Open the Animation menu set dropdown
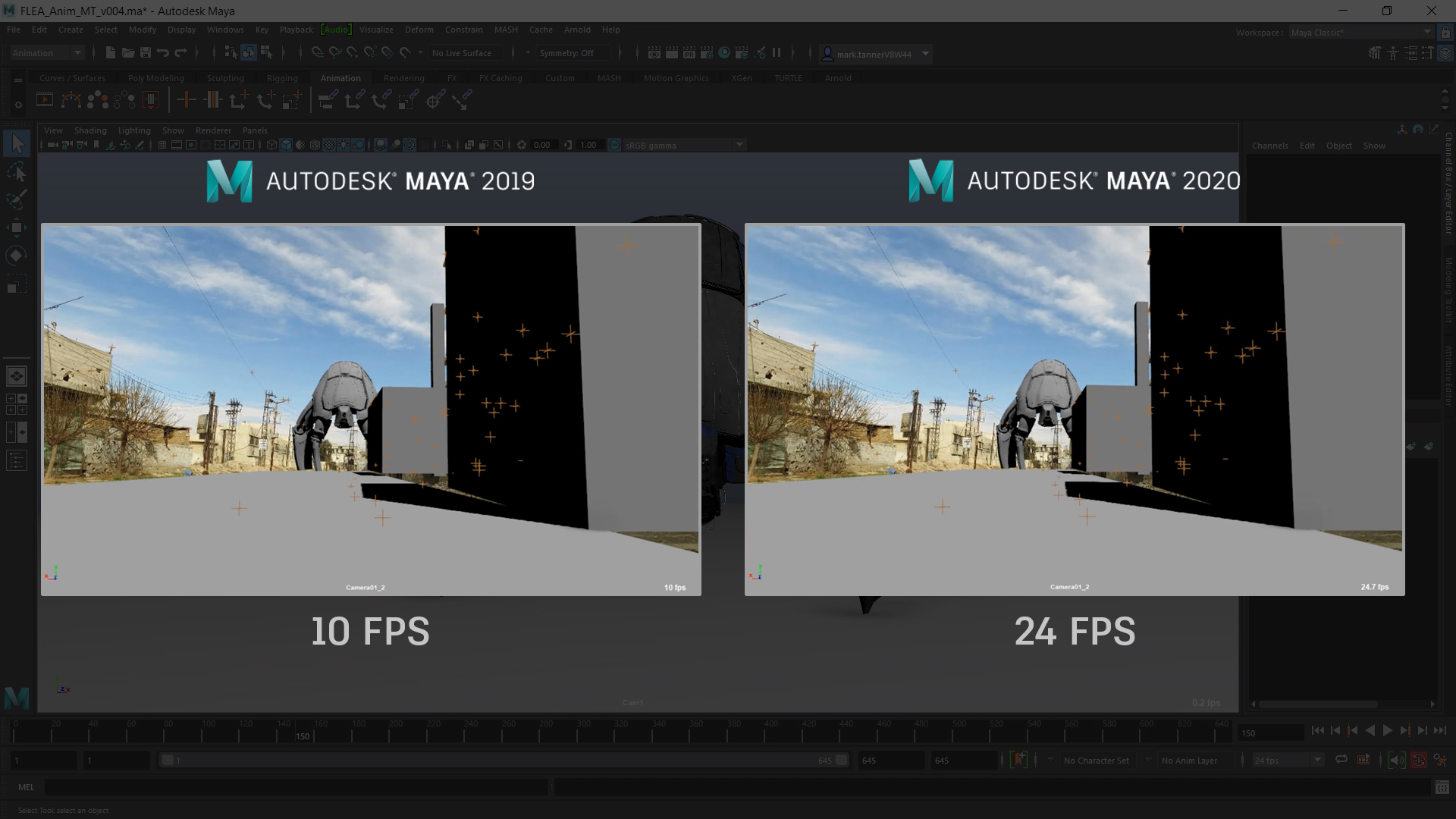1456x819 pixels. [x=47, y=53]
